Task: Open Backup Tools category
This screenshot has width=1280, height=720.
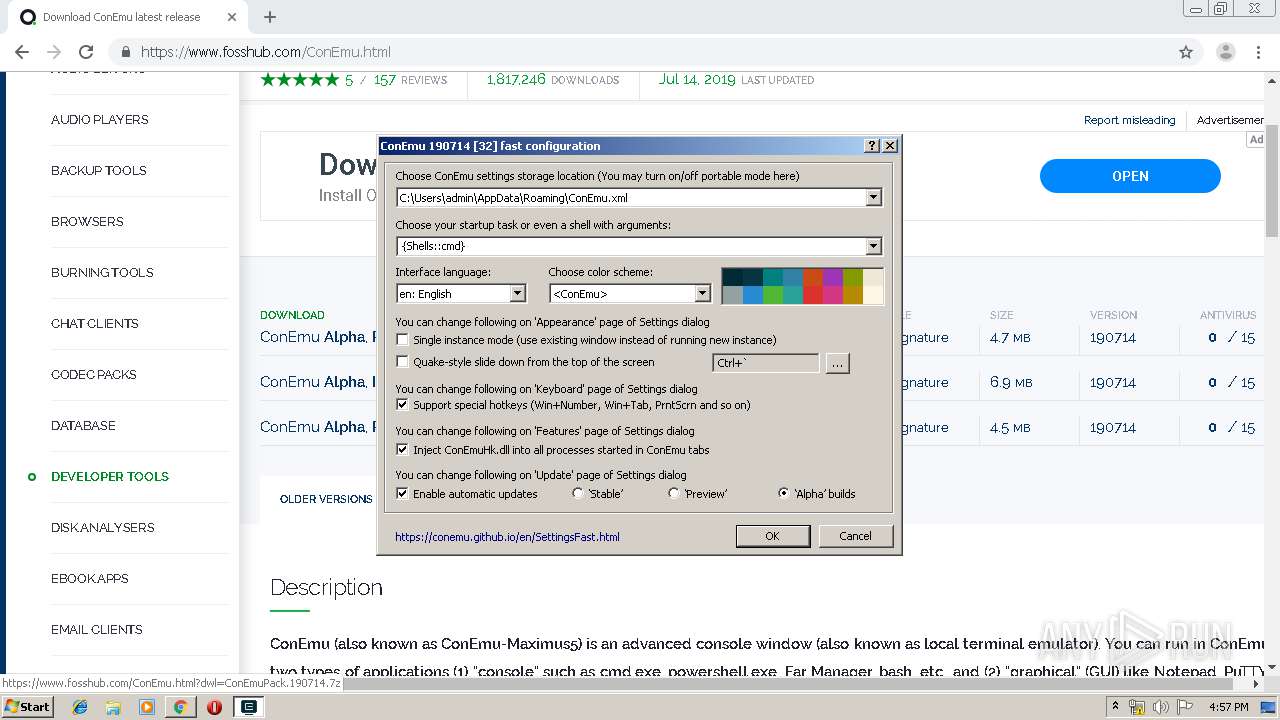Action: pyautogui.click(x=99, y=170)
